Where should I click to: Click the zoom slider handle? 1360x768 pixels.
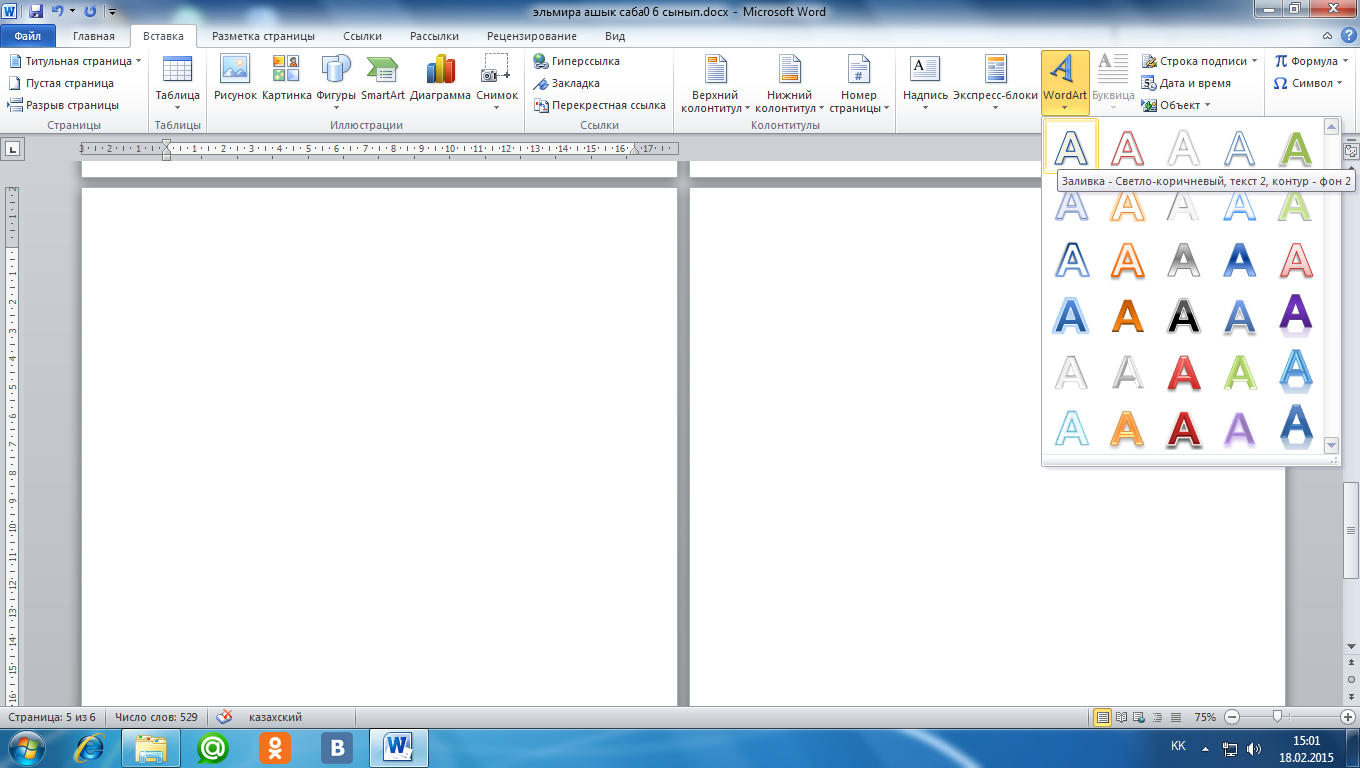click(x=1277, y=717)
